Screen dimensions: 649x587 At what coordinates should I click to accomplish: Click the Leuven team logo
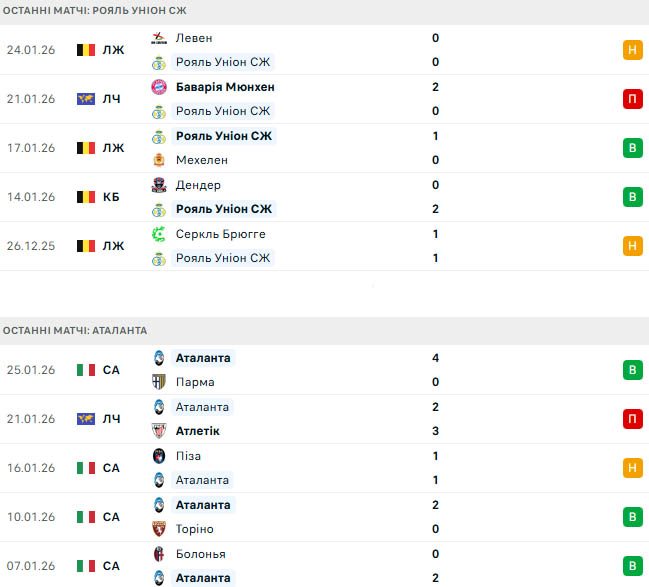(x=158, y=38)
